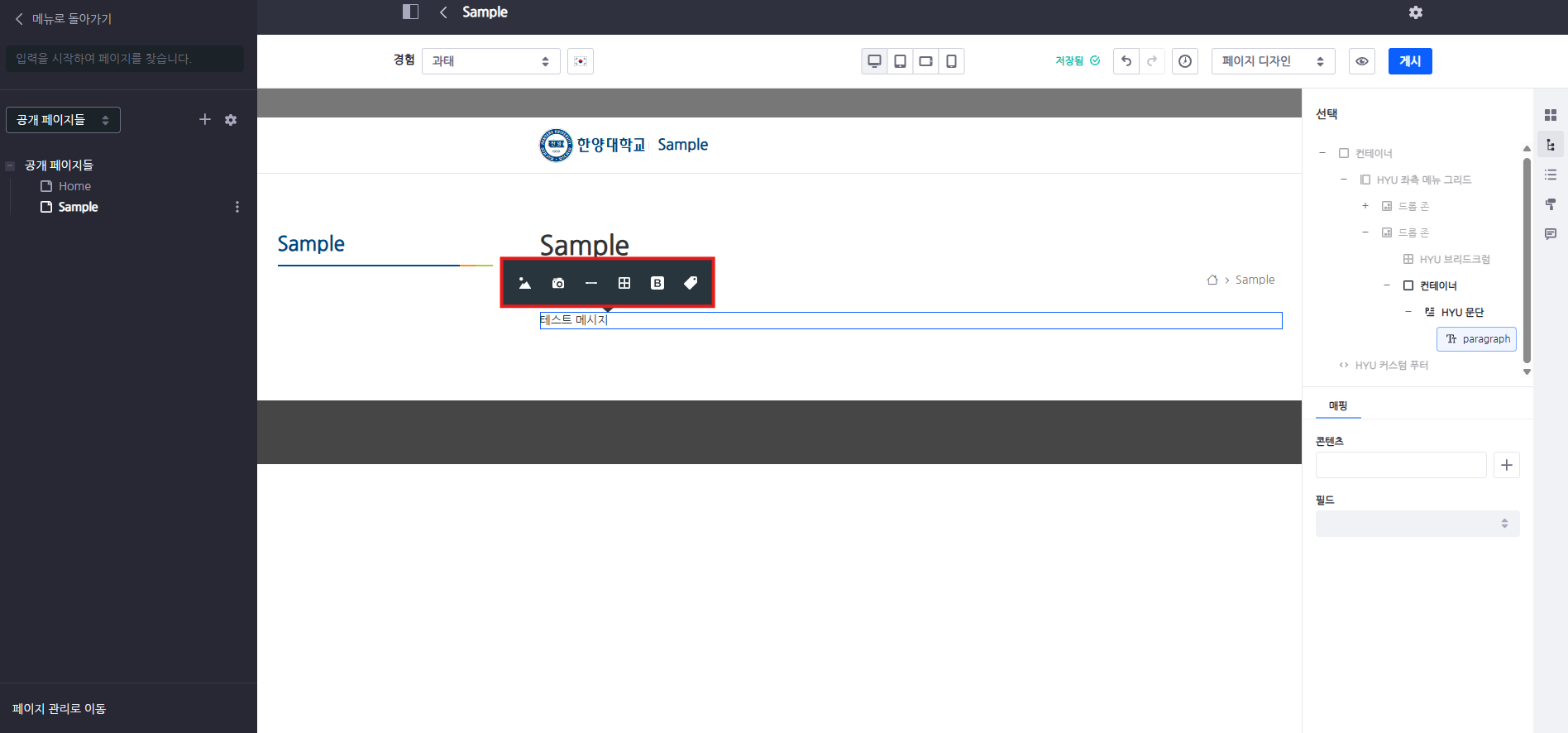Switch to tablet portrait viewport

(x=900, y=61)
